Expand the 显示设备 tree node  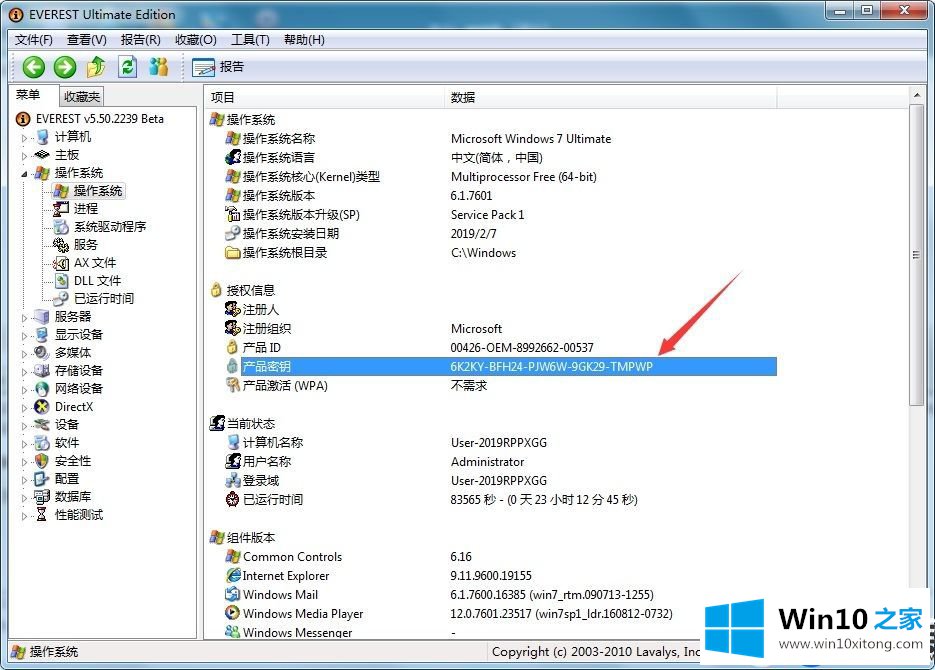click(24, 336)
